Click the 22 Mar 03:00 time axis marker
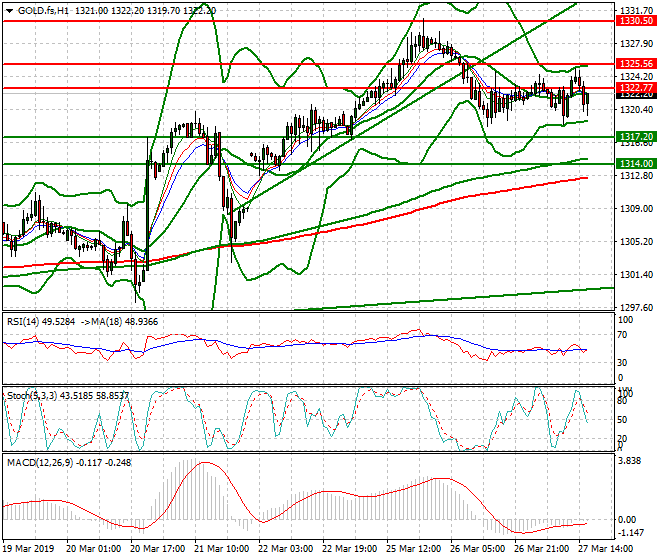Viewport: 660px width, 560px height. pyautogui.click(x=286, y=549)
